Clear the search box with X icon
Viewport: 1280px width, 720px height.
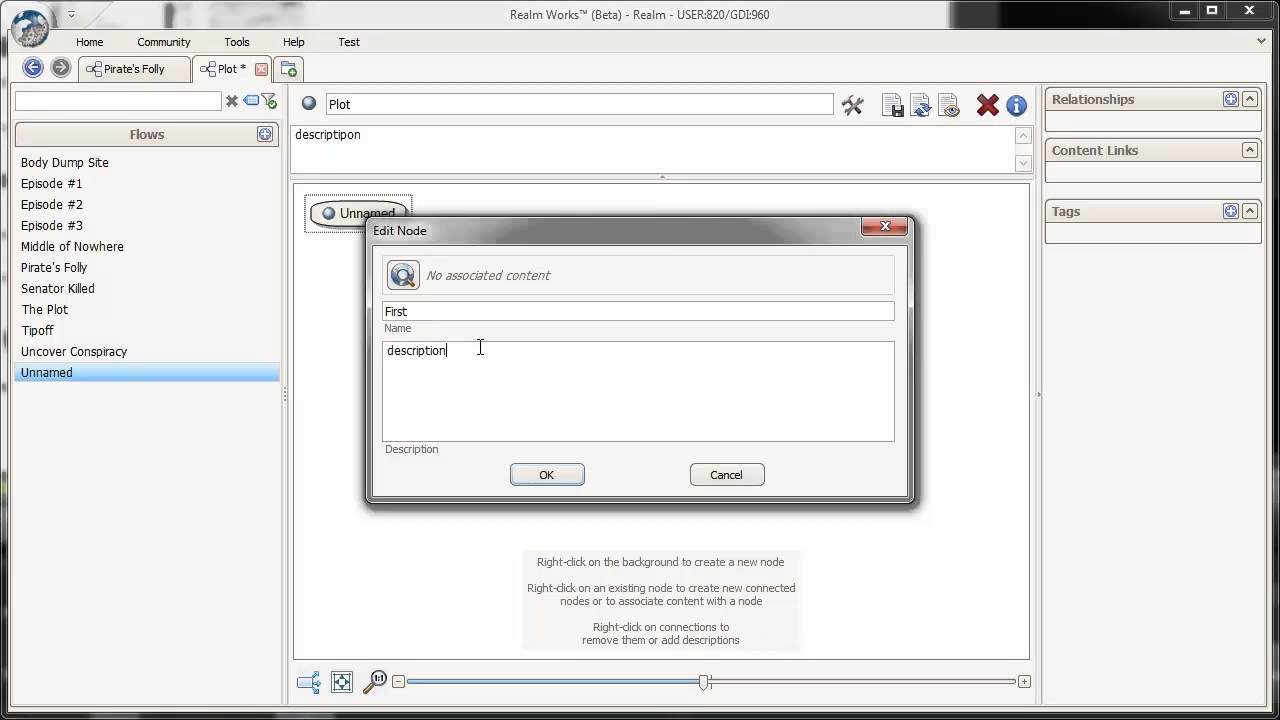point(232,101)
